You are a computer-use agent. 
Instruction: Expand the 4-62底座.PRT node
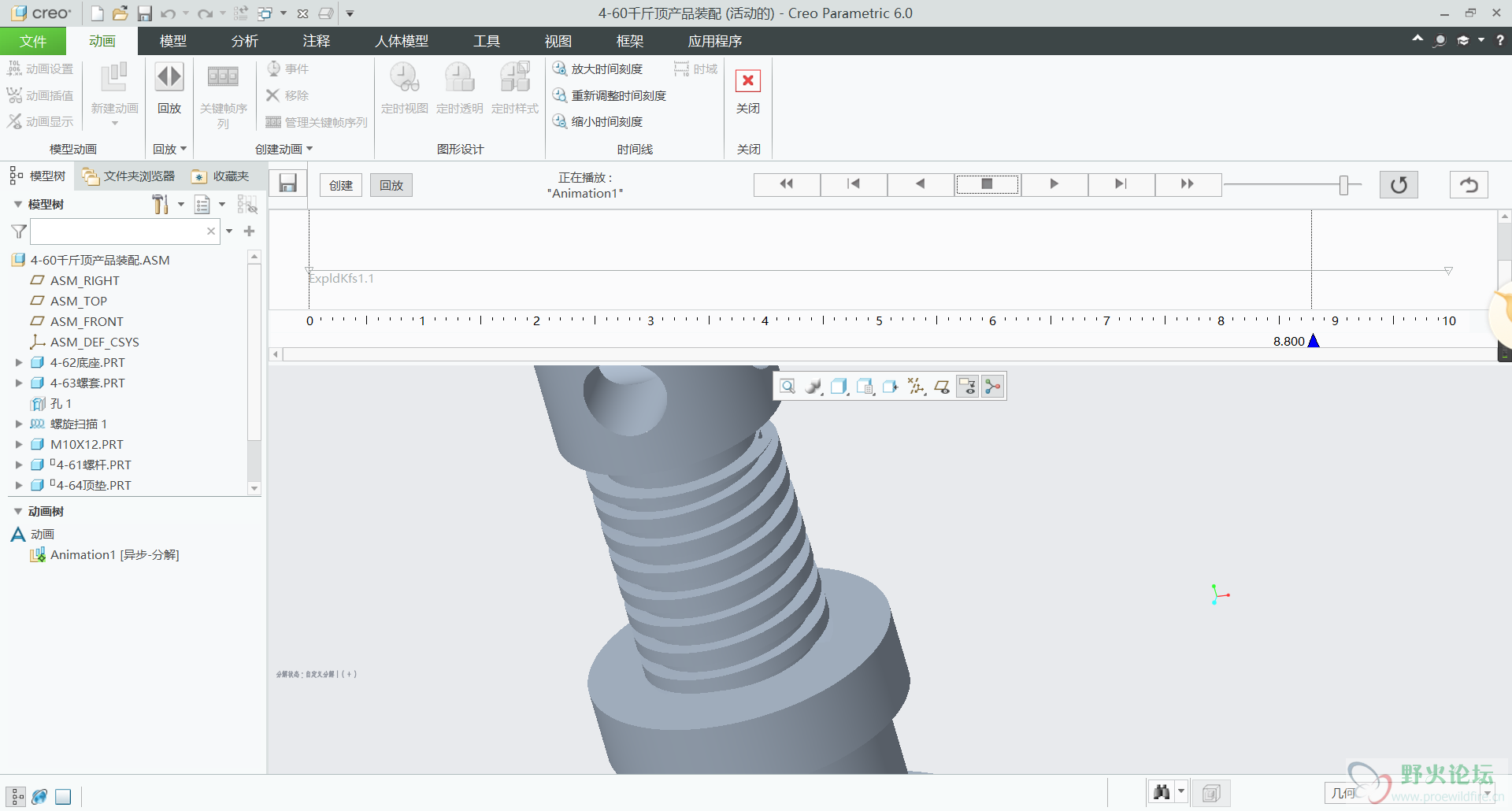19,362
